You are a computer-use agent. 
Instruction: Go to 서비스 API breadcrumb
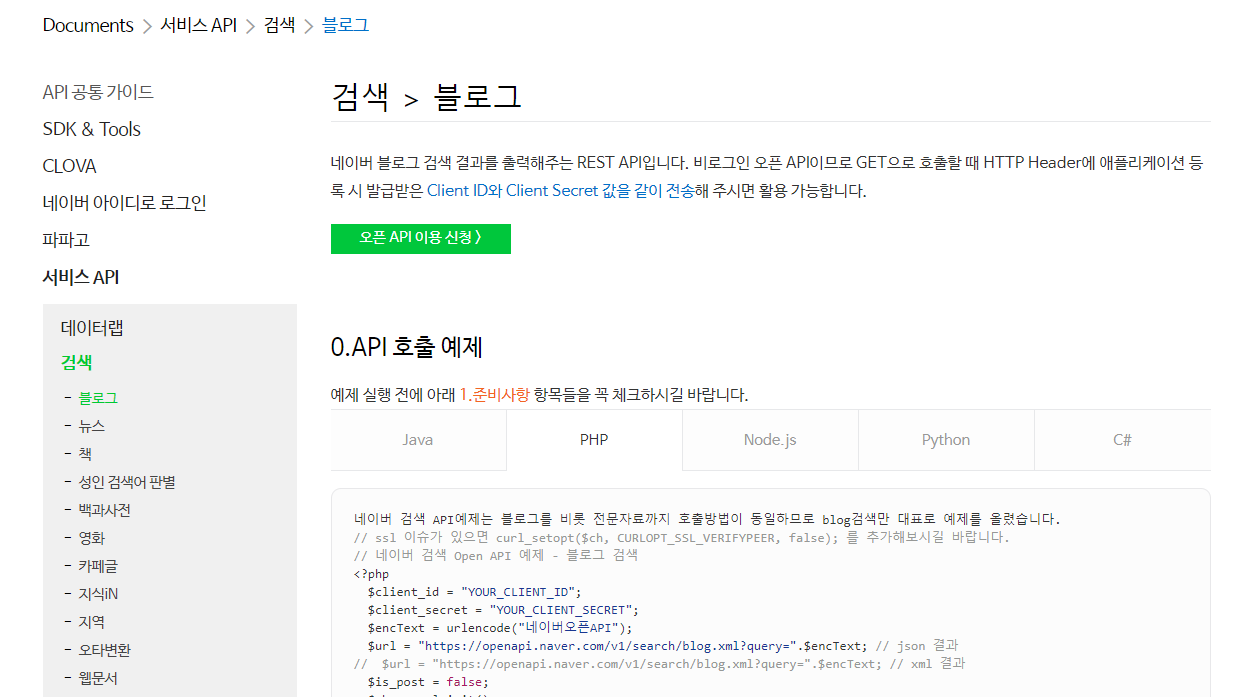pos(198,25)
